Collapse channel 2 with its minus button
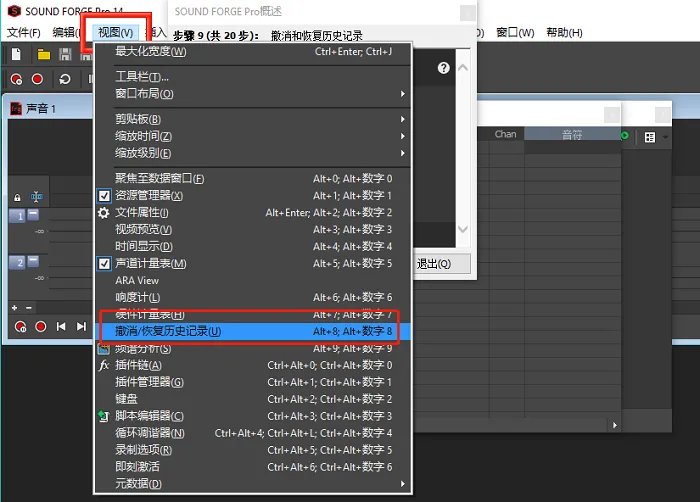 33,261
